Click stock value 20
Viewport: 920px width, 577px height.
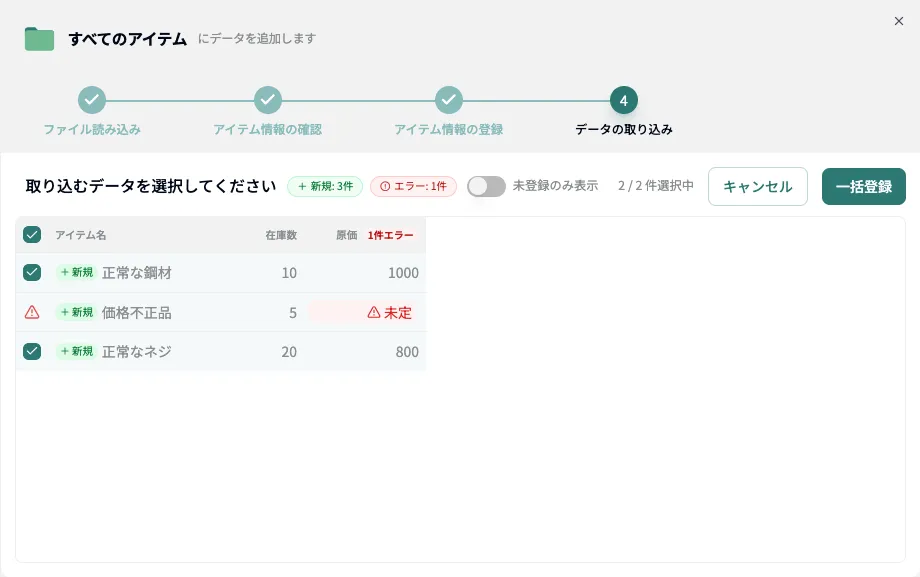tap(289, 352)
